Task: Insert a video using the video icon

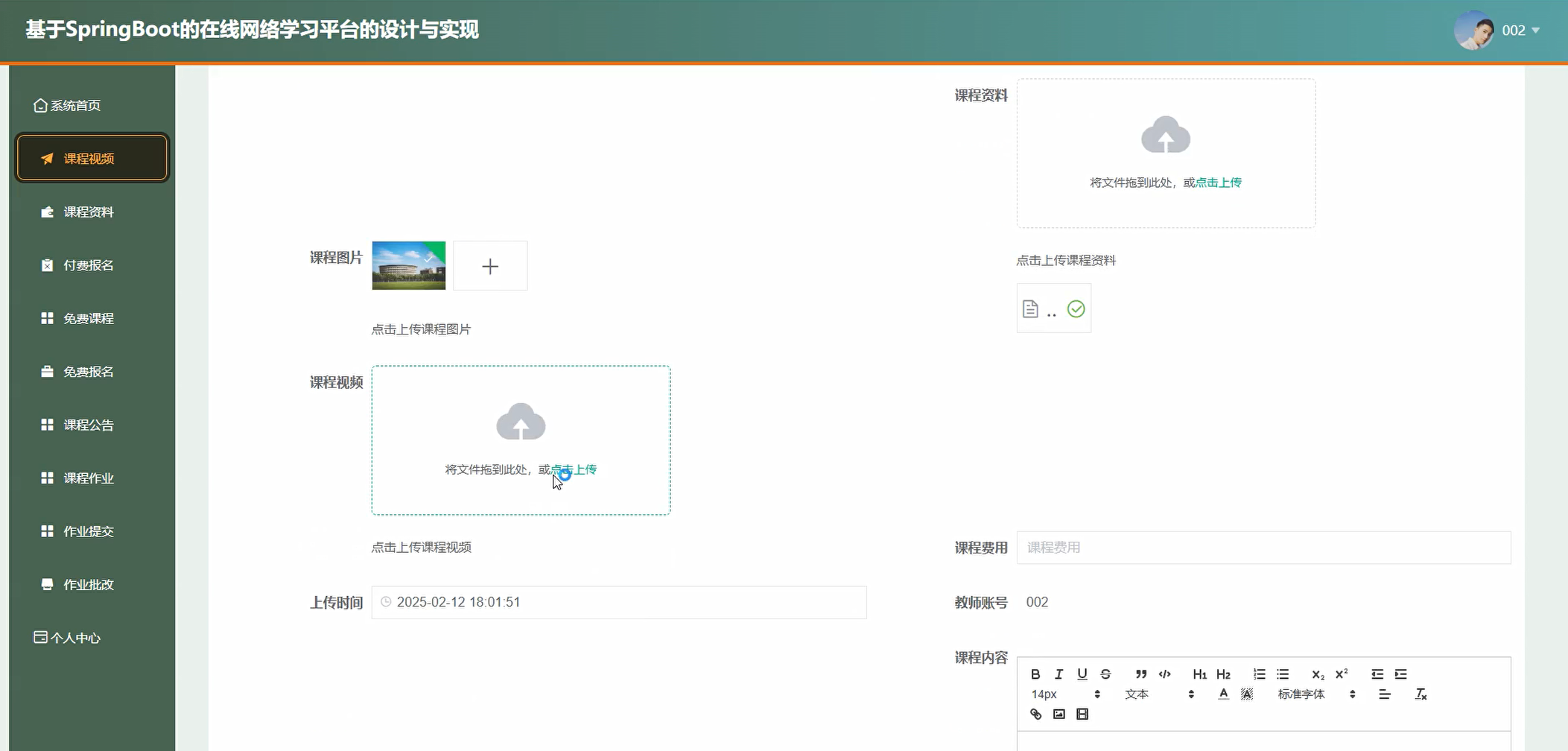Action: 1082,714
